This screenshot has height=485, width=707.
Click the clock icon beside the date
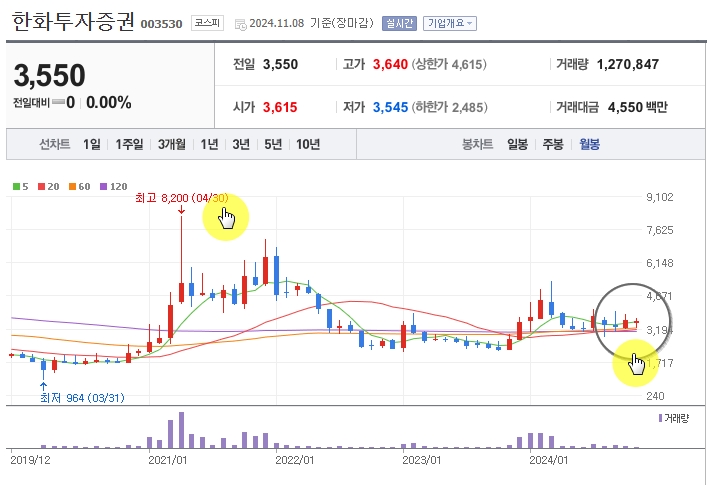(x=241, y=24)
